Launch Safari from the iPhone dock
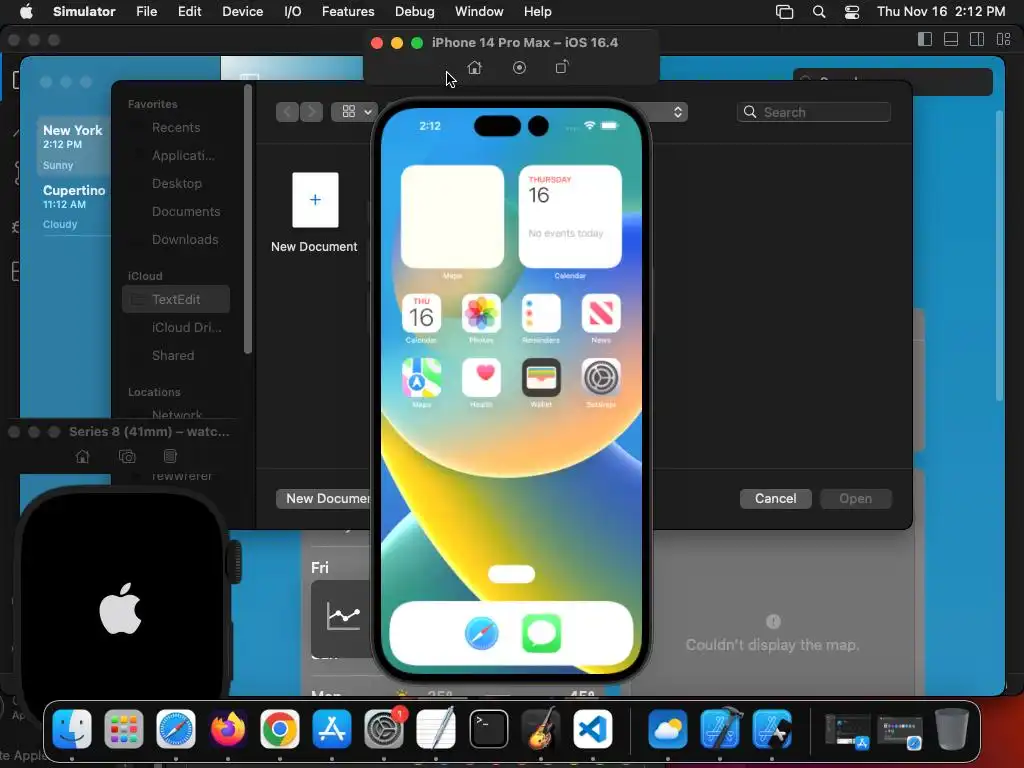1024x768 pixels. (481, 633)
